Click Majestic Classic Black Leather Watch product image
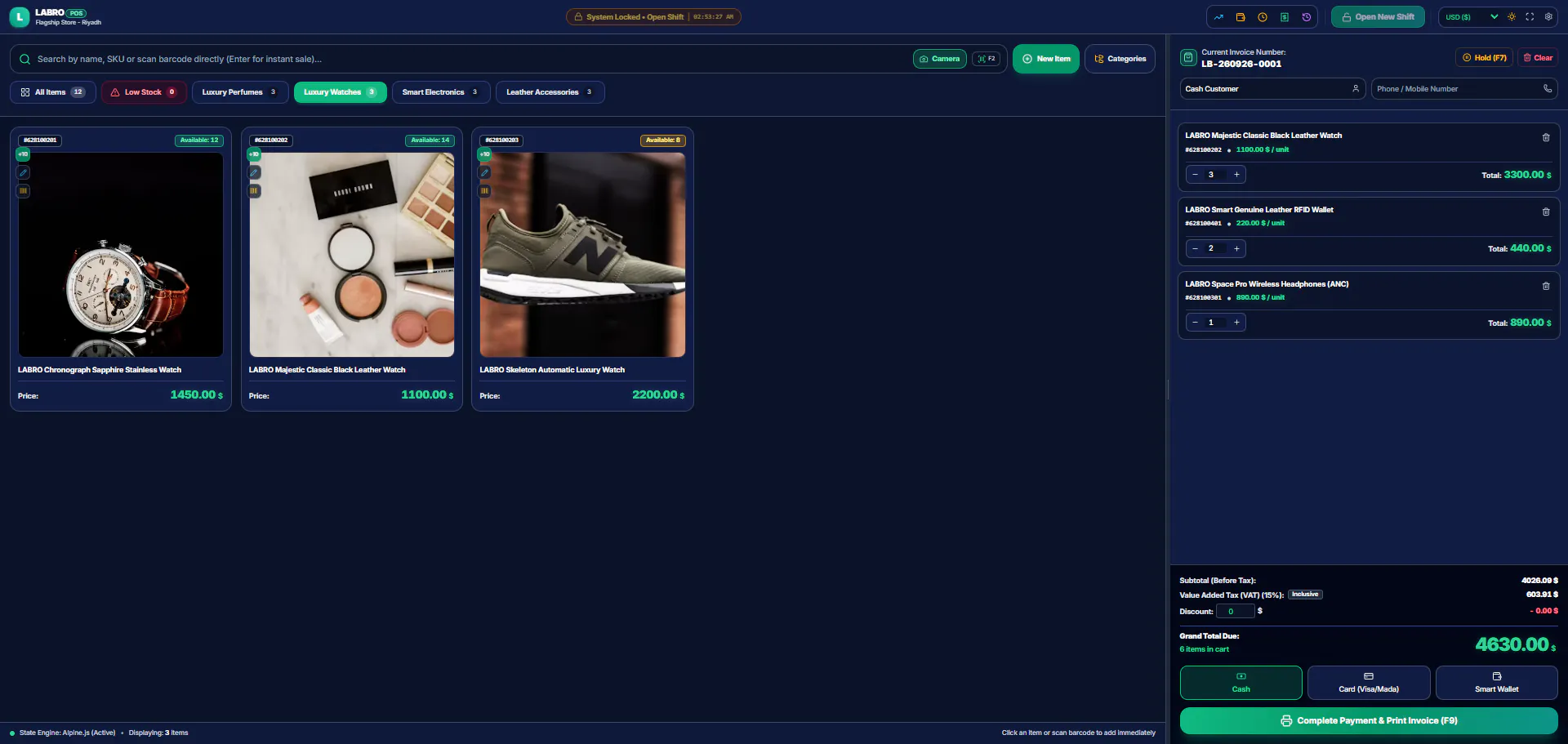1568x744 pixels. [352, 255]
